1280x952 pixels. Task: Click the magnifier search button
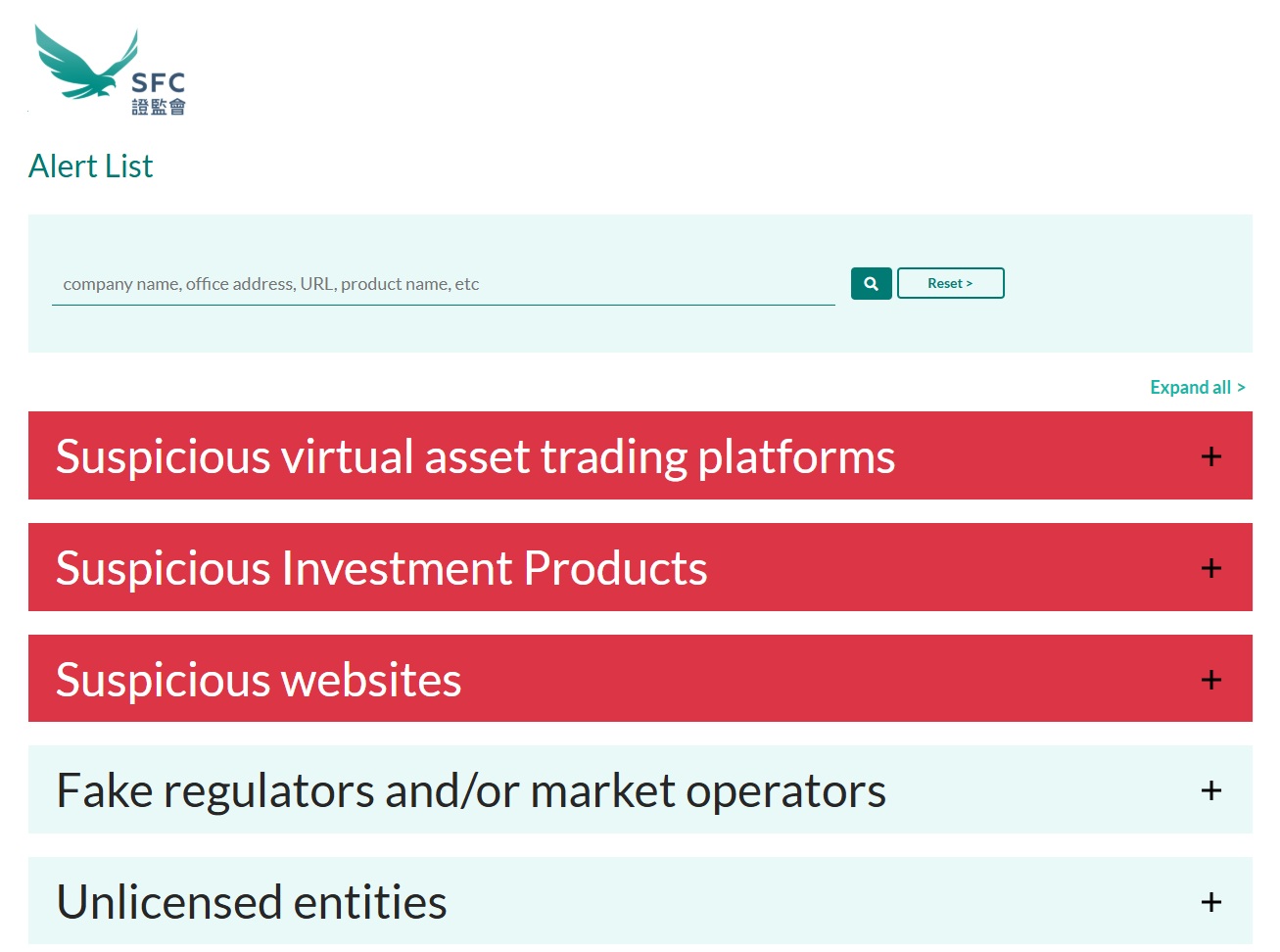point(871,284)
